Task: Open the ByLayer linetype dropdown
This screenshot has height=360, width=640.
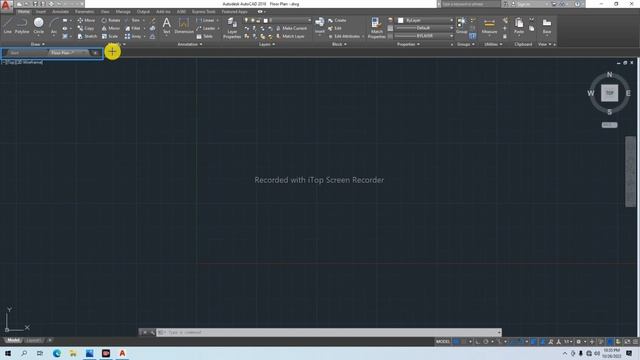Action: (x=424, y=36)
